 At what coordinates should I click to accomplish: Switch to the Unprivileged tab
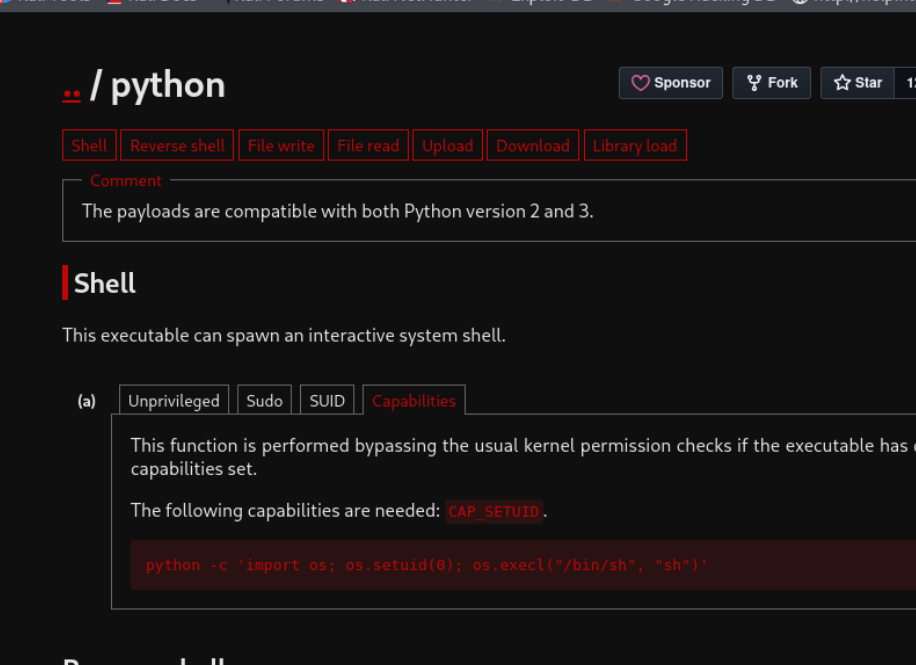[174, 401]
